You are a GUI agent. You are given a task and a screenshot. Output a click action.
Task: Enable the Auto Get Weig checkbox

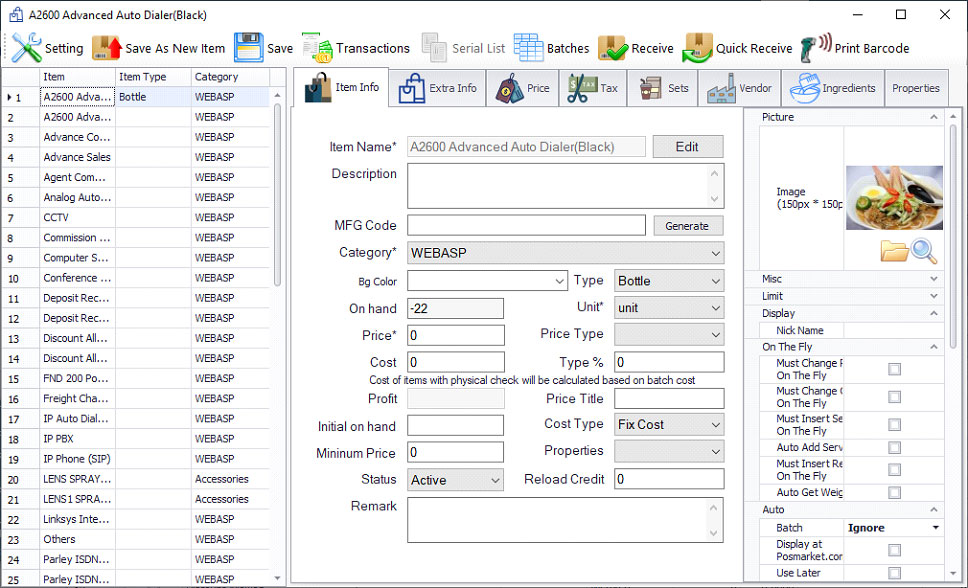894,492
